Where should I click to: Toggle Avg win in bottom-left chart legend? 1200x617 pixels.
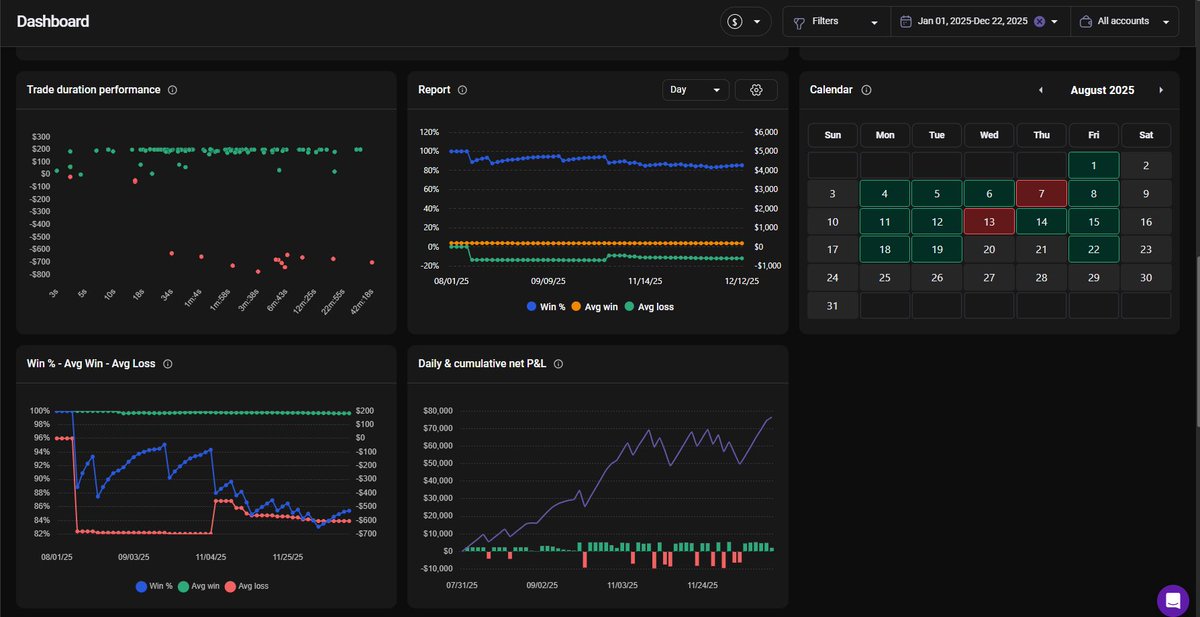pos(199,586)
